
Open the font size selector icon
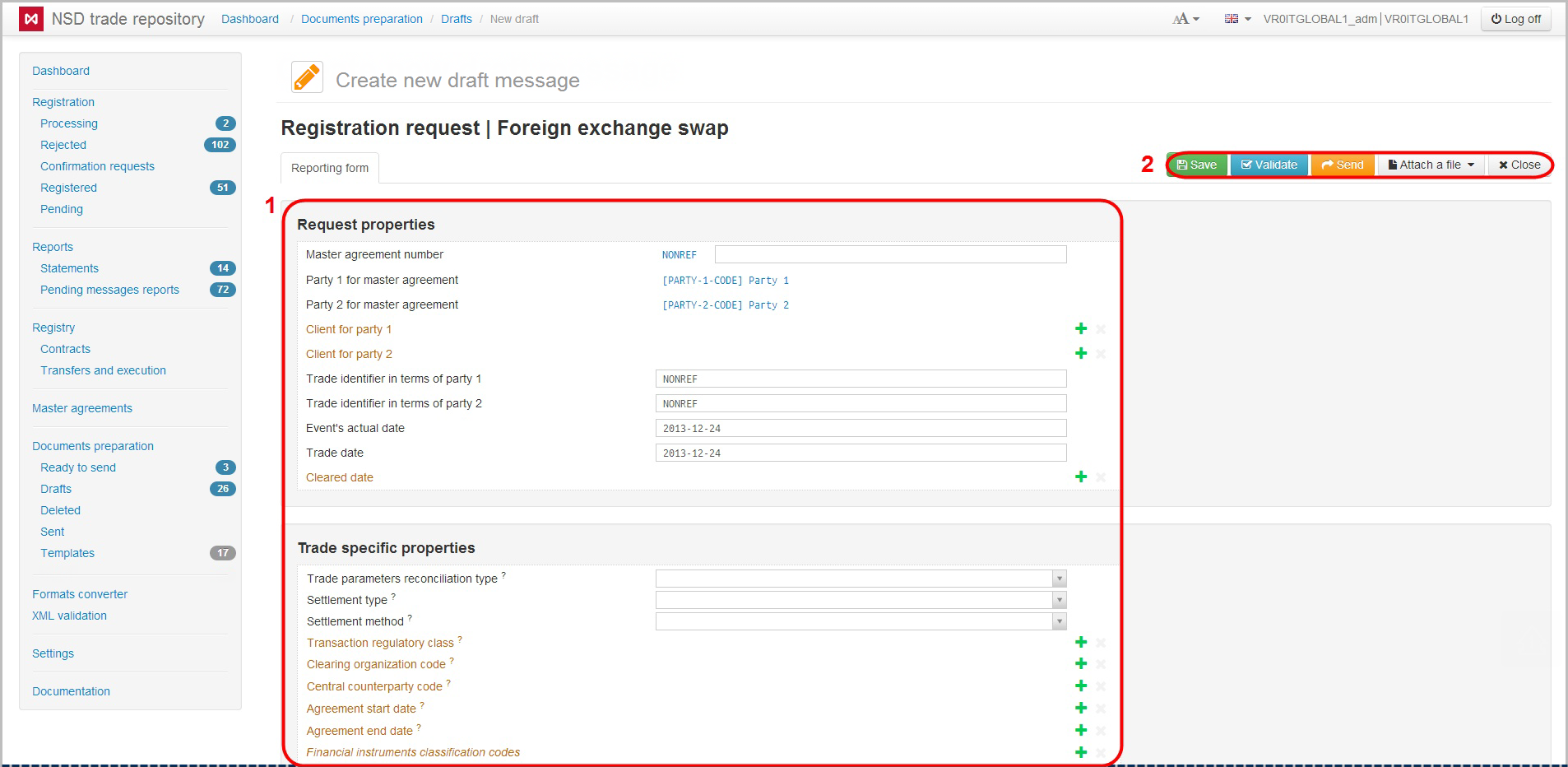(1185, 19)
